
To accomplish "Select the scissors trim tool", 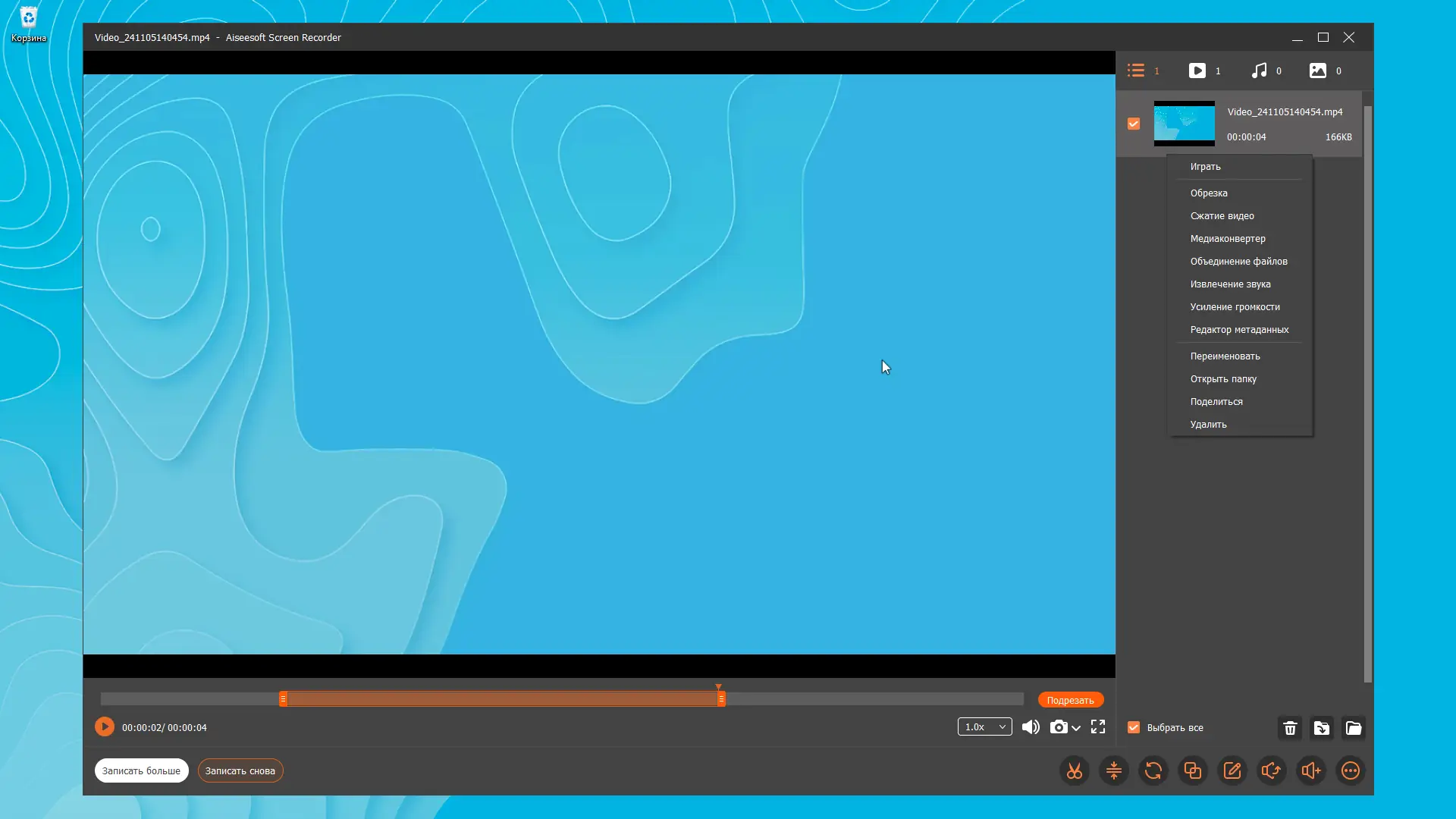I will (x=1075, y=770).
